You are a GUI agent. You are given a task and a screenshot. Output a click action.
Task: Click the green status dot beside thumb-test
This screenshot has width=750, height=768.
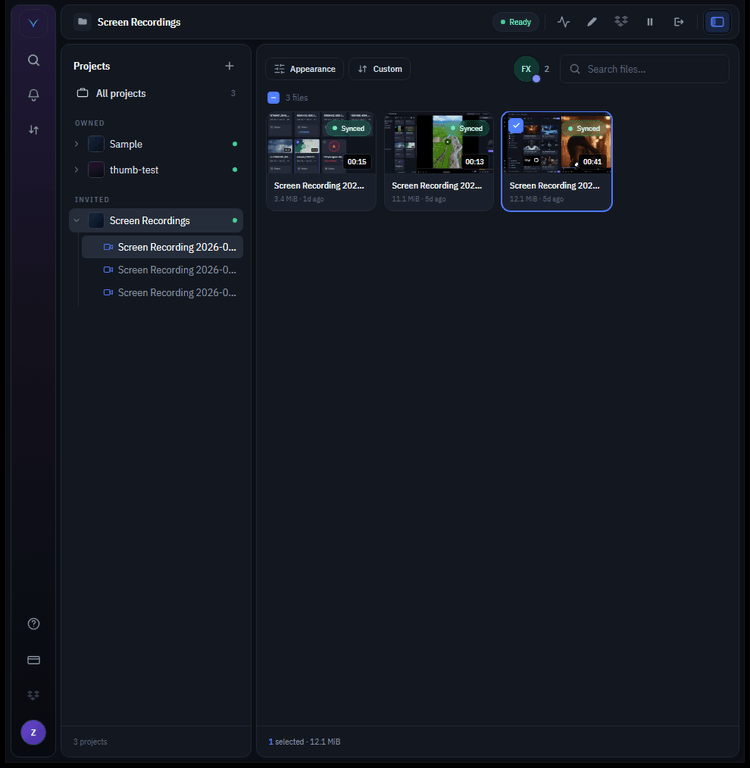coord(235,169)
